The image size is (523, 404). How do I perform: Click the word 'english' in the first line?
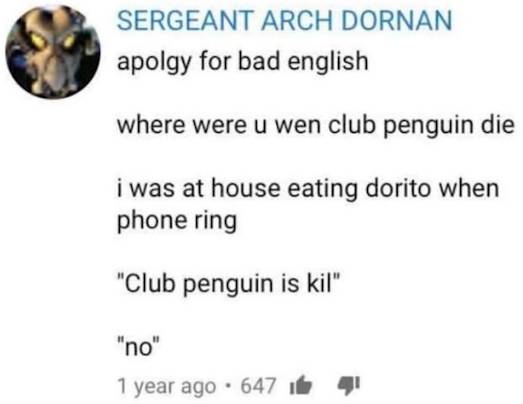pos(328,62)
